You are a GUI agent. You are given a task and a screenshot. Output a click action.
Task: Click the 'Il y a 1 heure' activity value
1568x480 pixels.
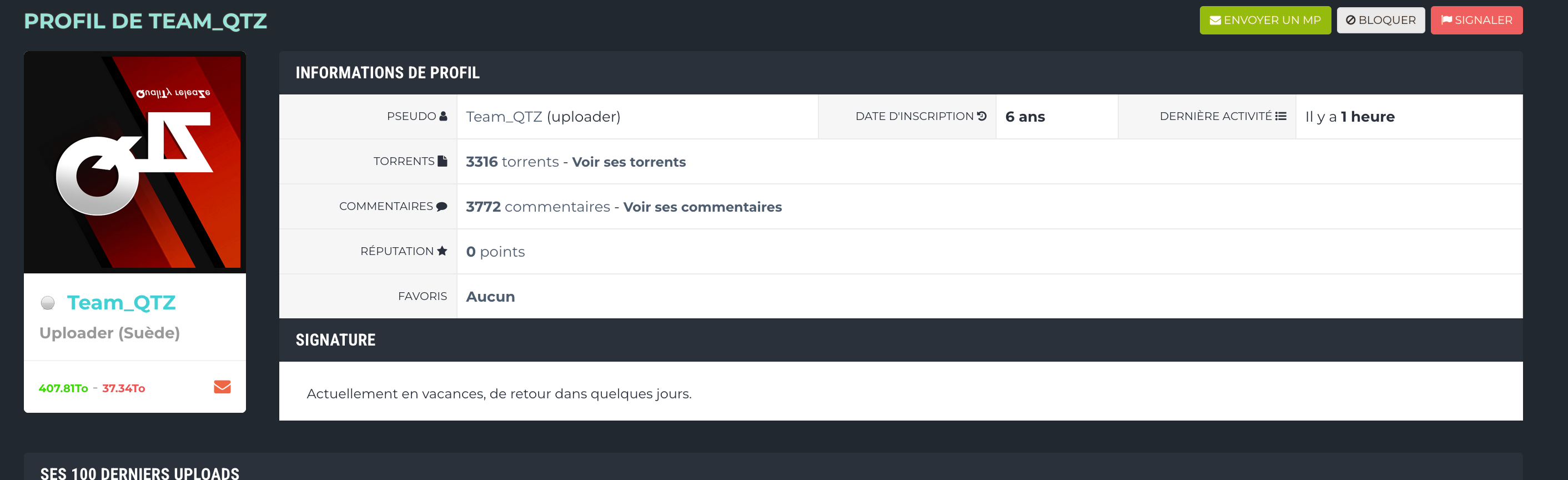tap(1349, 116)
